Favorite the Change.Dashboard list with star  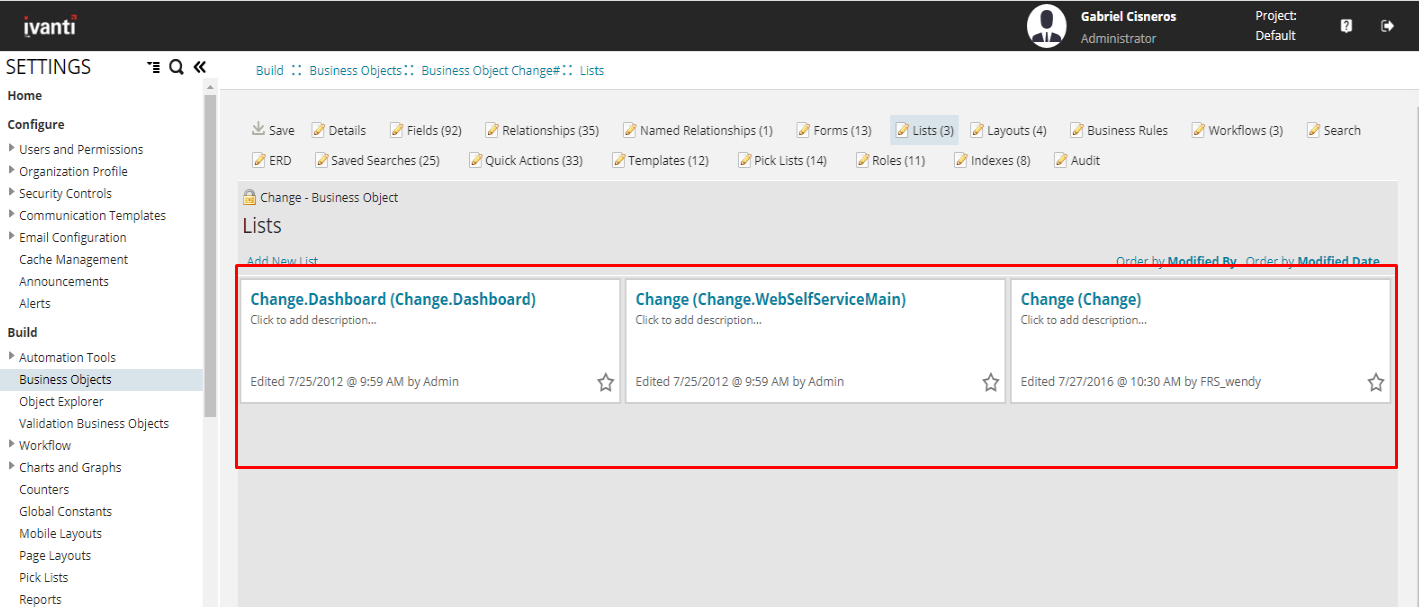click(605, 382)
